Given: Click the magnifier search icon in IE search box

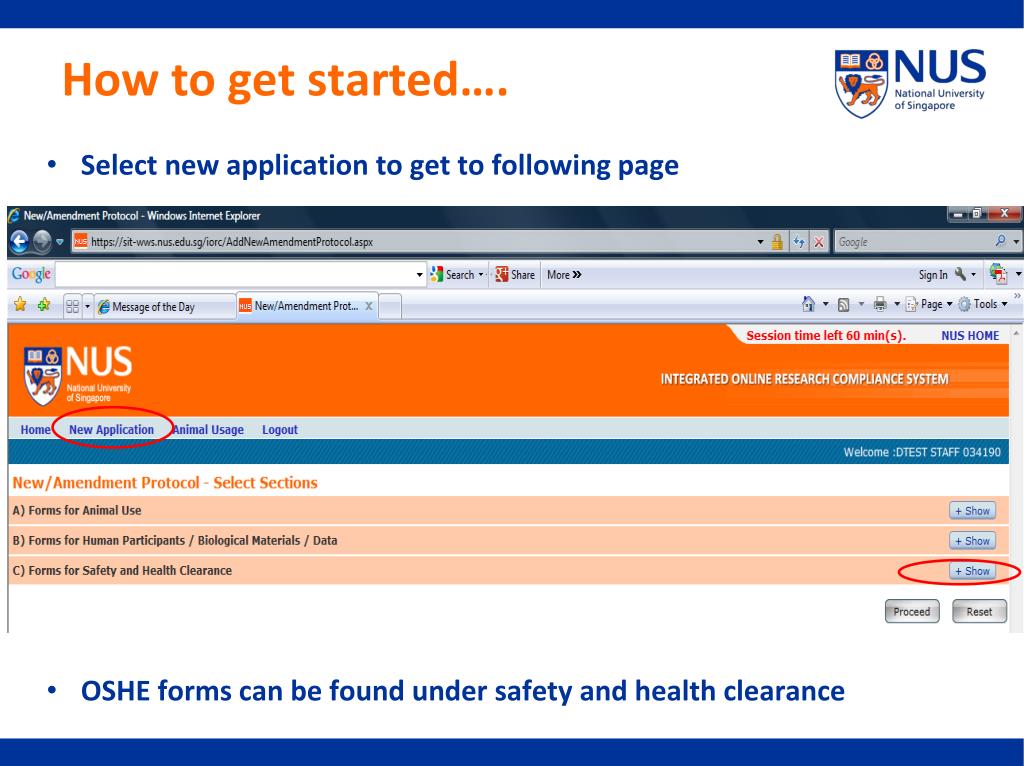Looking at the screenshot, I should click(x=1000, y=241).
